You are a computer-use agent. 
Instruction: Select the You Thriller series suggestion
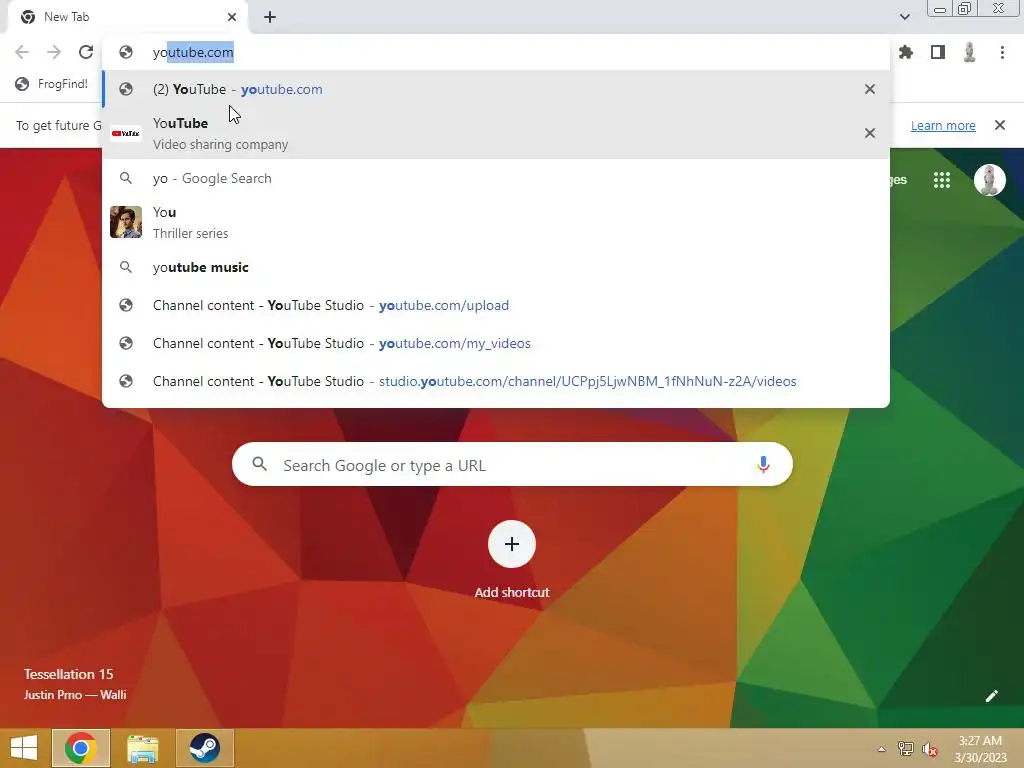496,222
